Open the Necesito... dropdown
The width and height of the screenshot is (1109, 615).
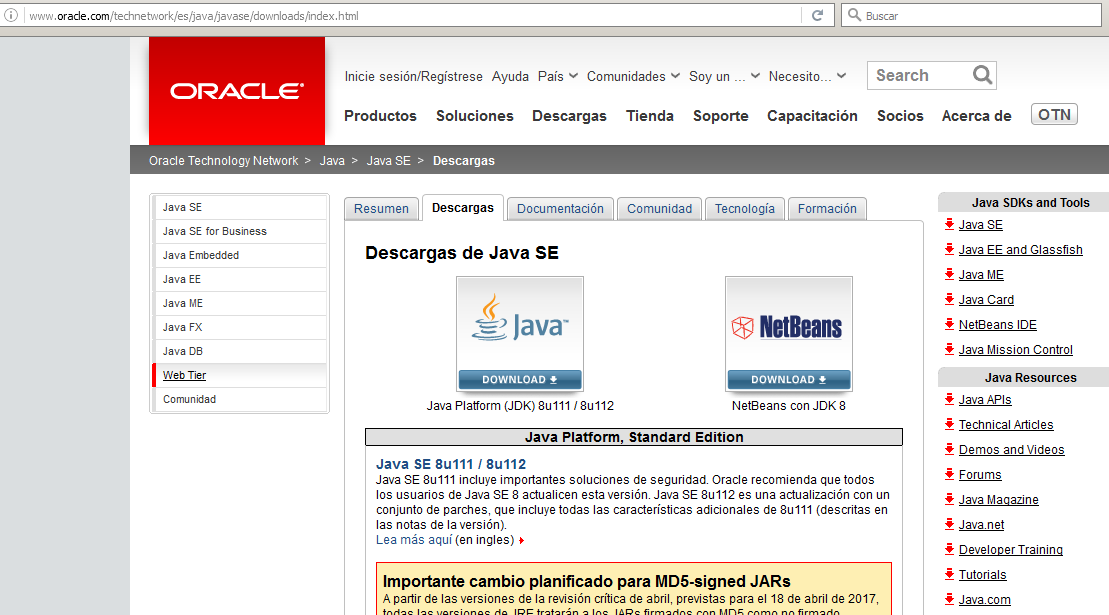pyautogui.click(x=807, y=76)
